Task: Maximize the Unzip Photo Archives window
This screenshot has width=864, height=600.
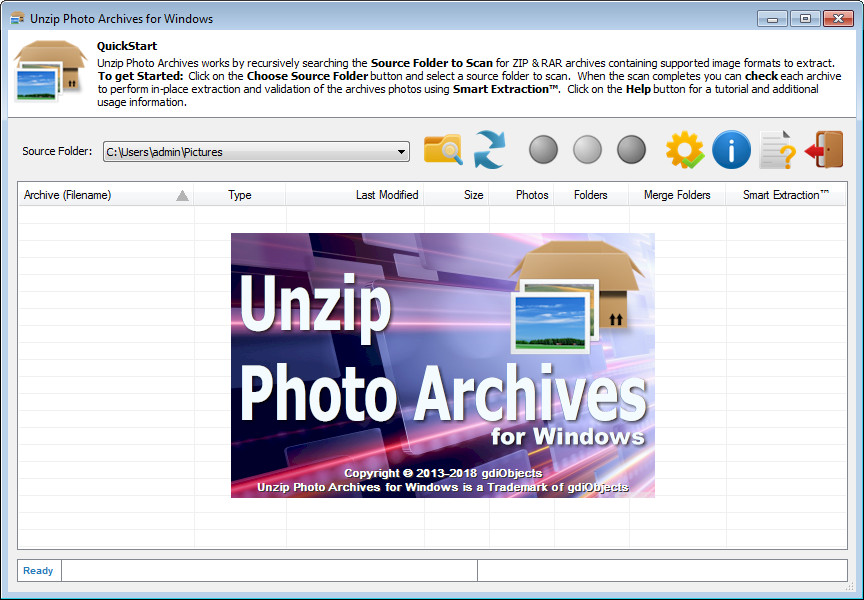Action: pos(805,19)
